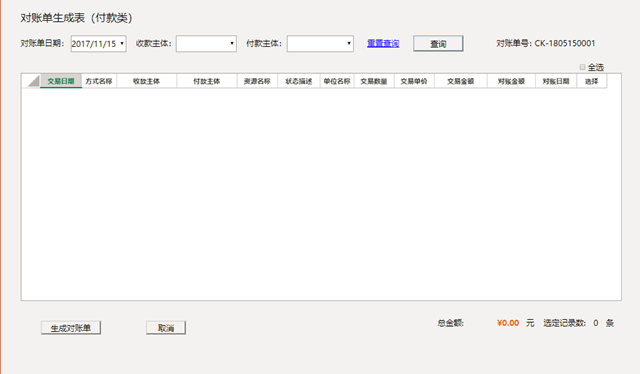
Task: Click the 查询 button
Action: pos(438,44)
